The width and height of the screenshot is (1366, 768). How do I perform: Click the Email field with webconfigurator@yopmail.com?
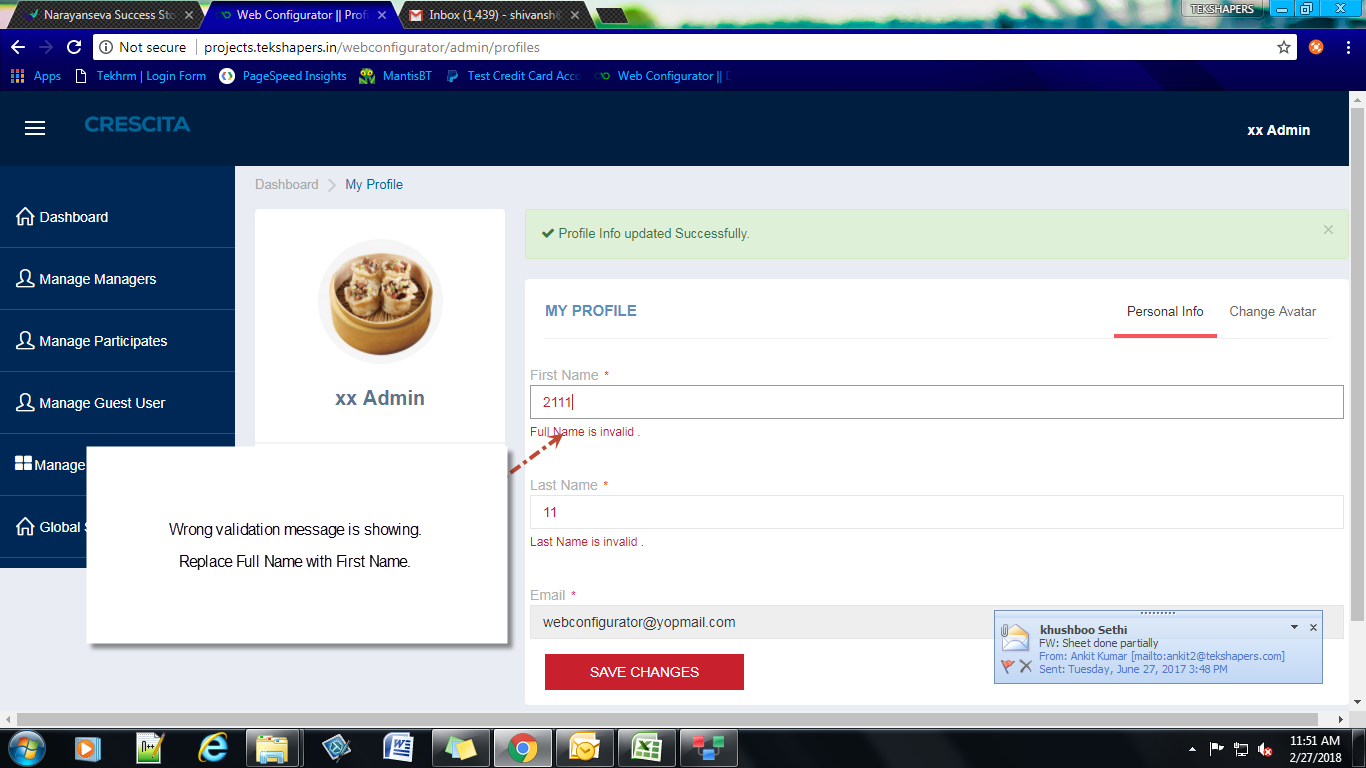coord(936,622)
